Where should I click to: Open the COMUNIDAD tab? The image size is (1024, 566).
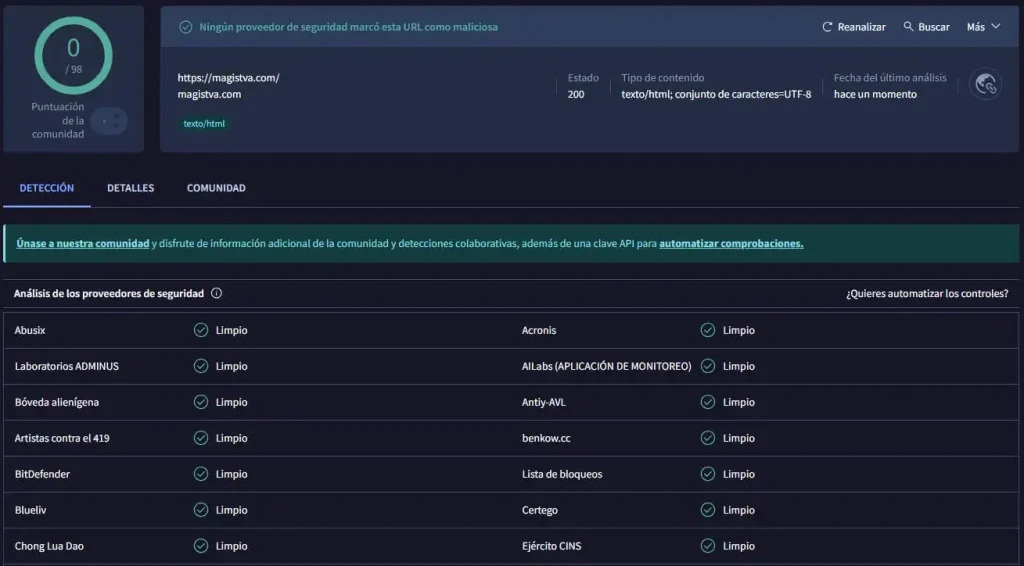(216, 188)
